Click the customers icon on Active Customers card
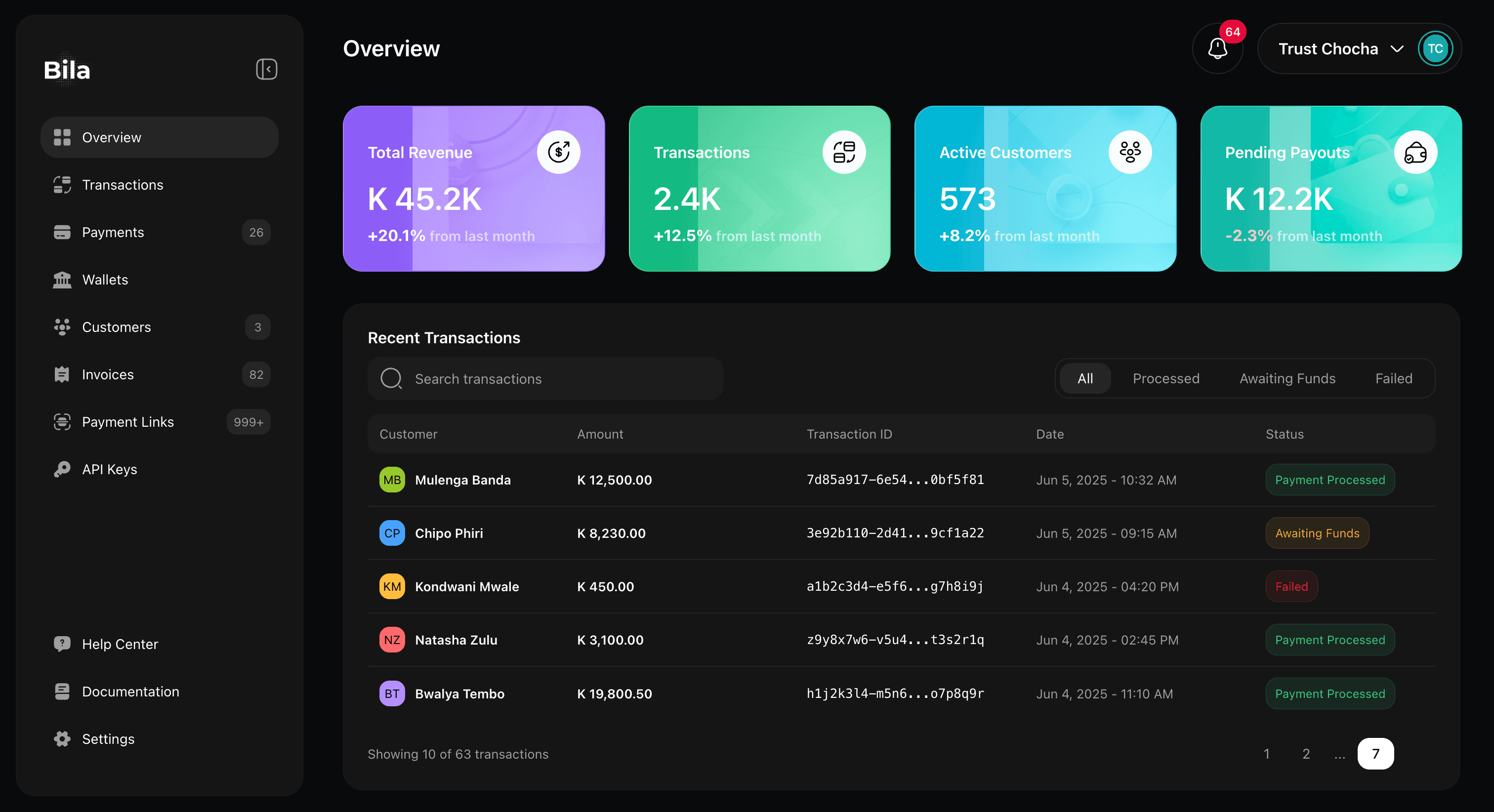 point(1130,152)
